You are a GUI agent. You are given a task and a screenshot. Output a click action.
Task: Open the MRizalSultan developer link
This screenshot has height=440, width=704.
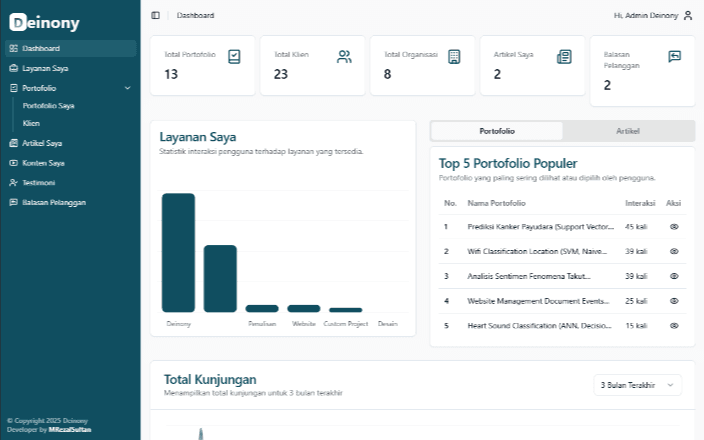coord(69,429)
